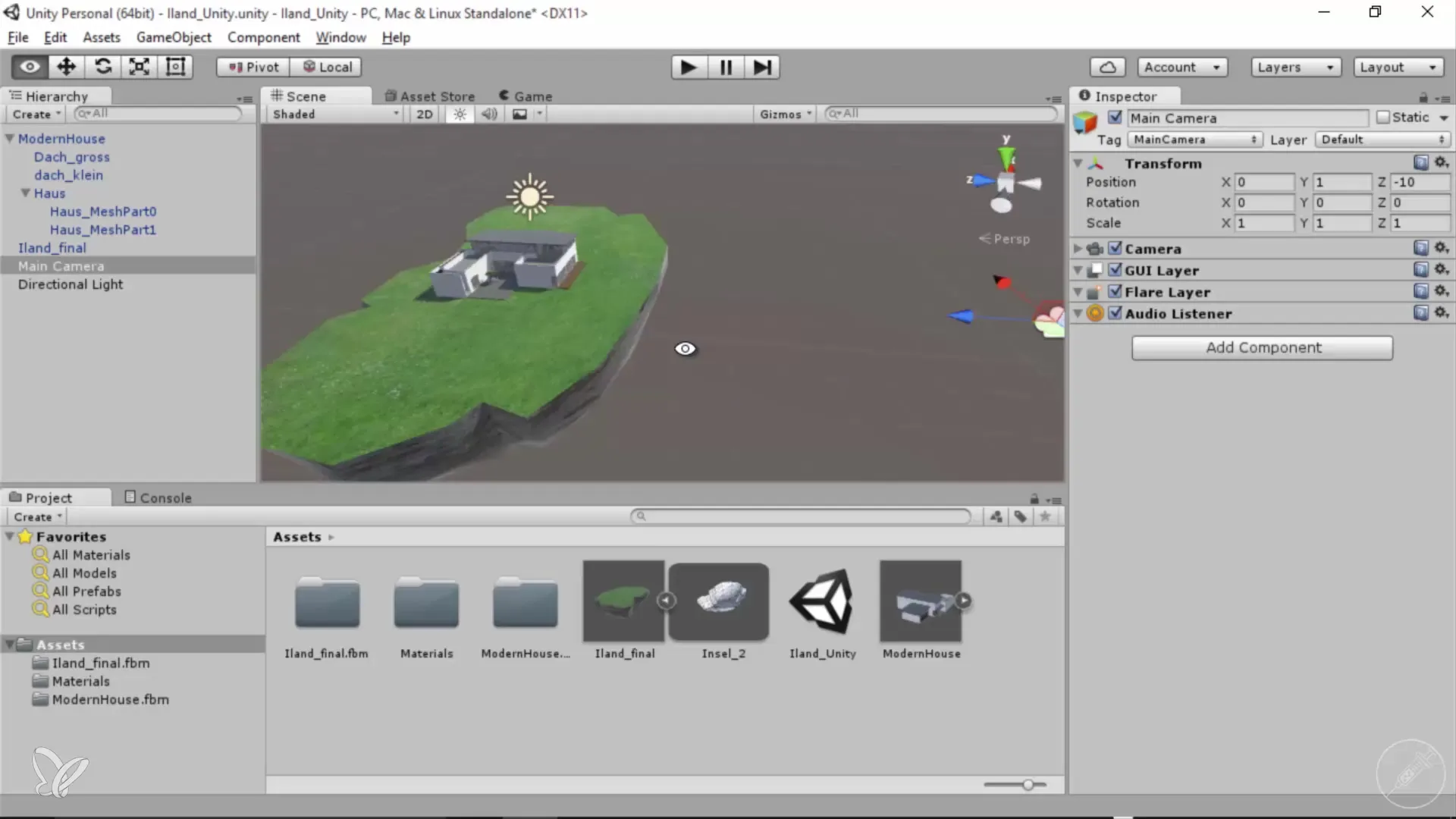
Task: Open Camera component help book icon
Action: 1421,248
